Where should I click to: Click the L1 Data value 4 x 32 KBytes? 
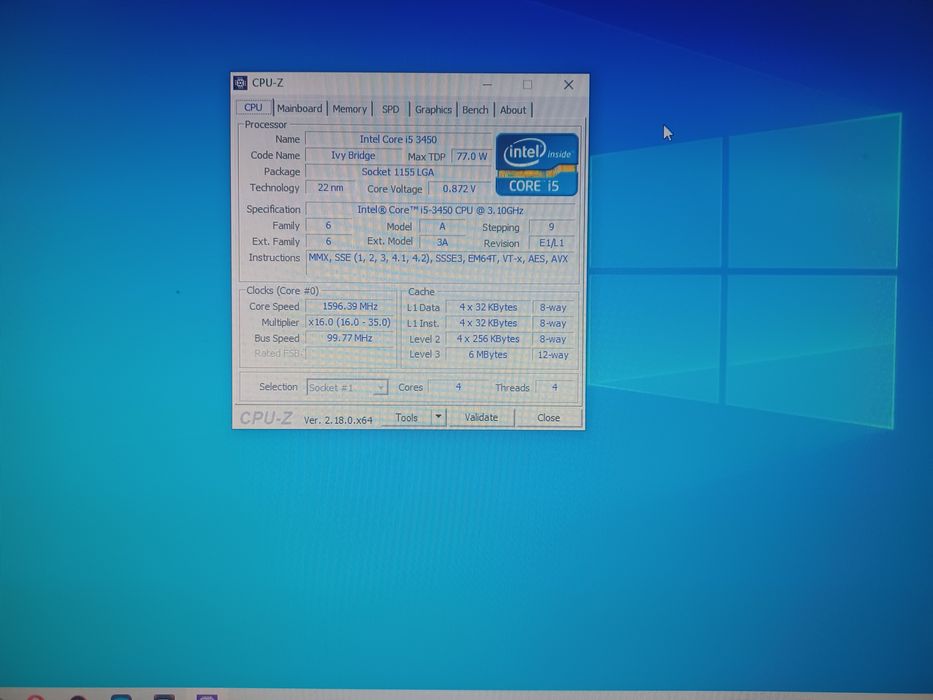488,307
